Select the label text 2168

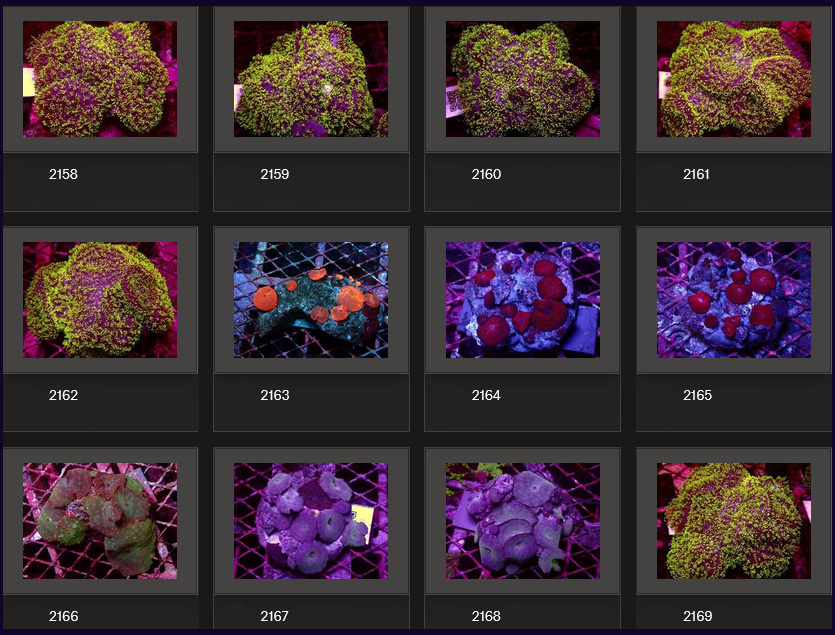[x=486, y=616]
